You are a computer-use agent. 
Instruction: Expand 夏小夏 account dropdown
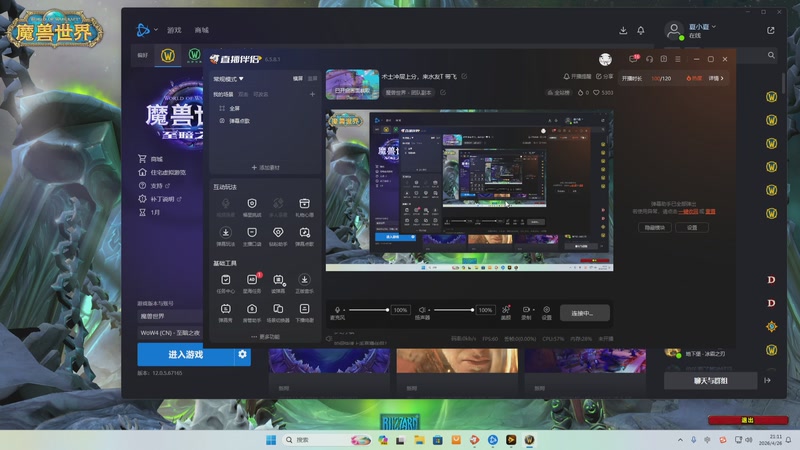[703, 27]
